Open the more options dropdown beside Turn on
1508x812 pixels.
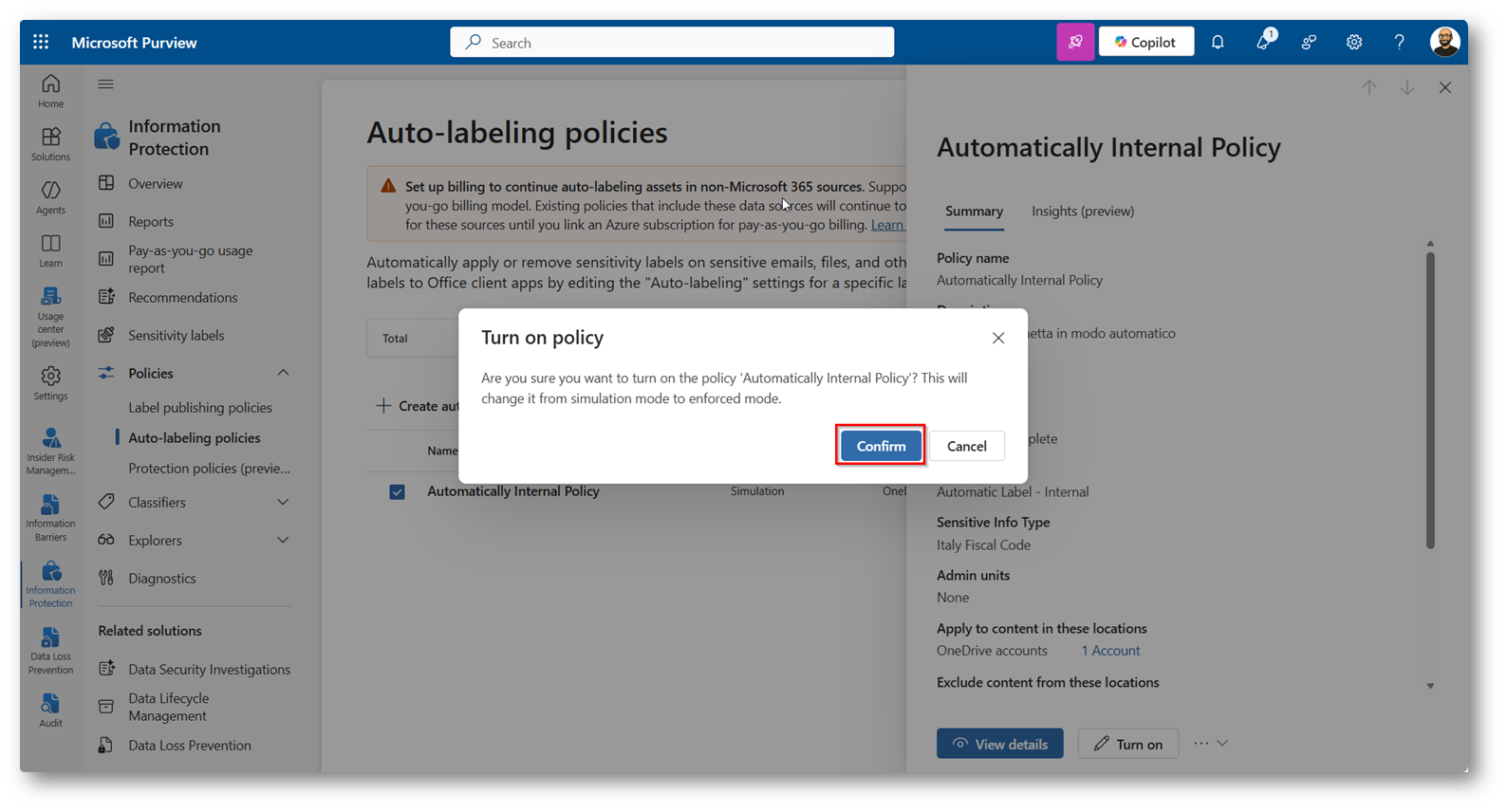tap(1211, 744)
